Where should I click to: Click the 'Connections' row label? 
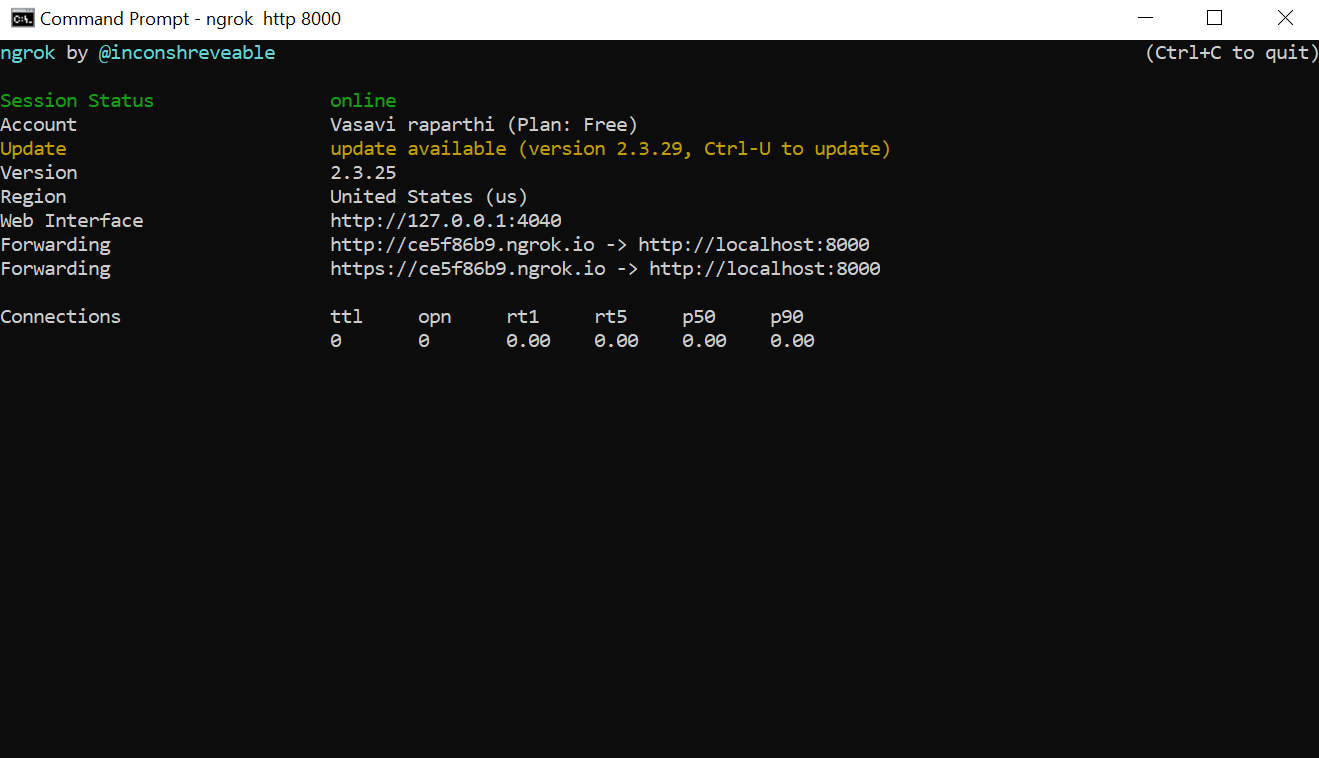tap(60, 317)
